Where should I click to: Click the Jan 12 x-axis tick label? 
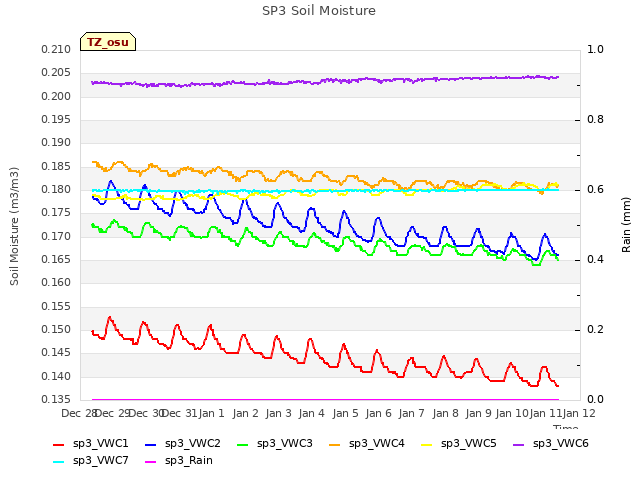(579, 413)
